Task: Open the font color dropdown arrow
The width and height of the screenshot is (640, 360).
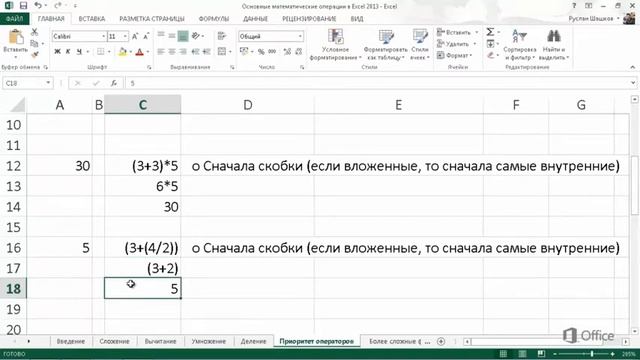Action: (147, 52)
